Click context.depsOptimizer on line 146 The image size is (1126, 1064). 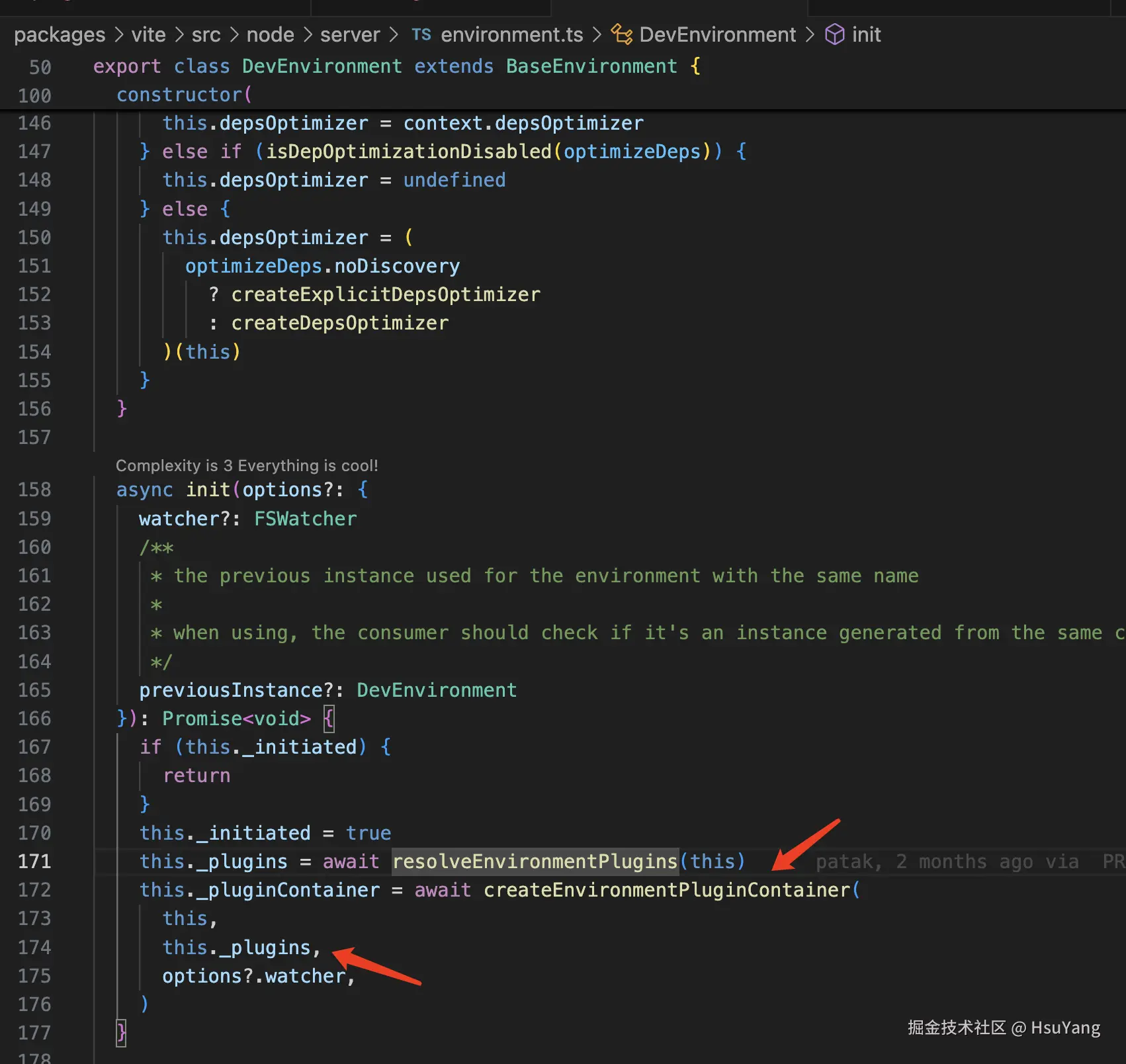[x=523, y=123]
